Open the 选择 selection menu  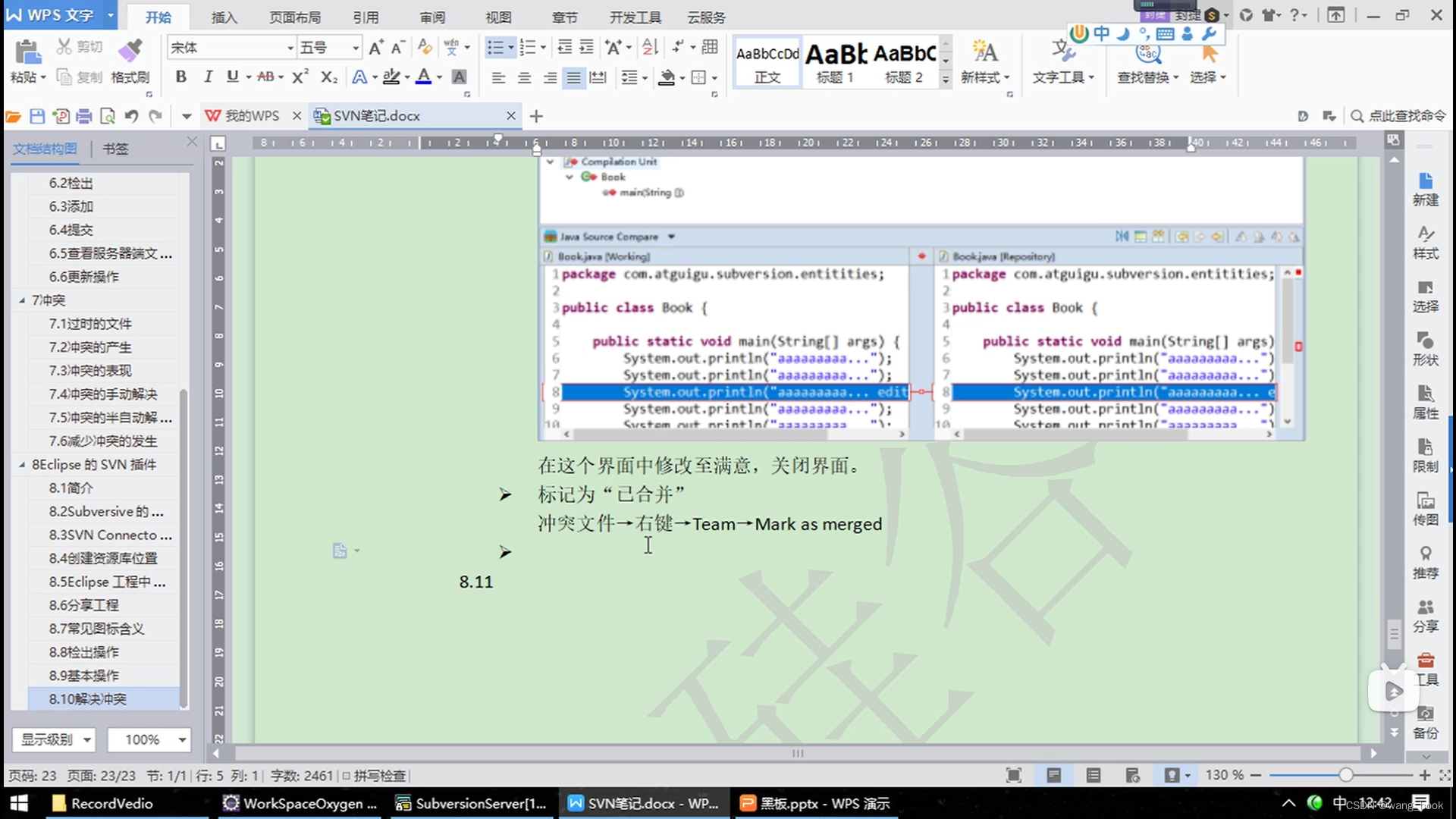(1207, 62)
